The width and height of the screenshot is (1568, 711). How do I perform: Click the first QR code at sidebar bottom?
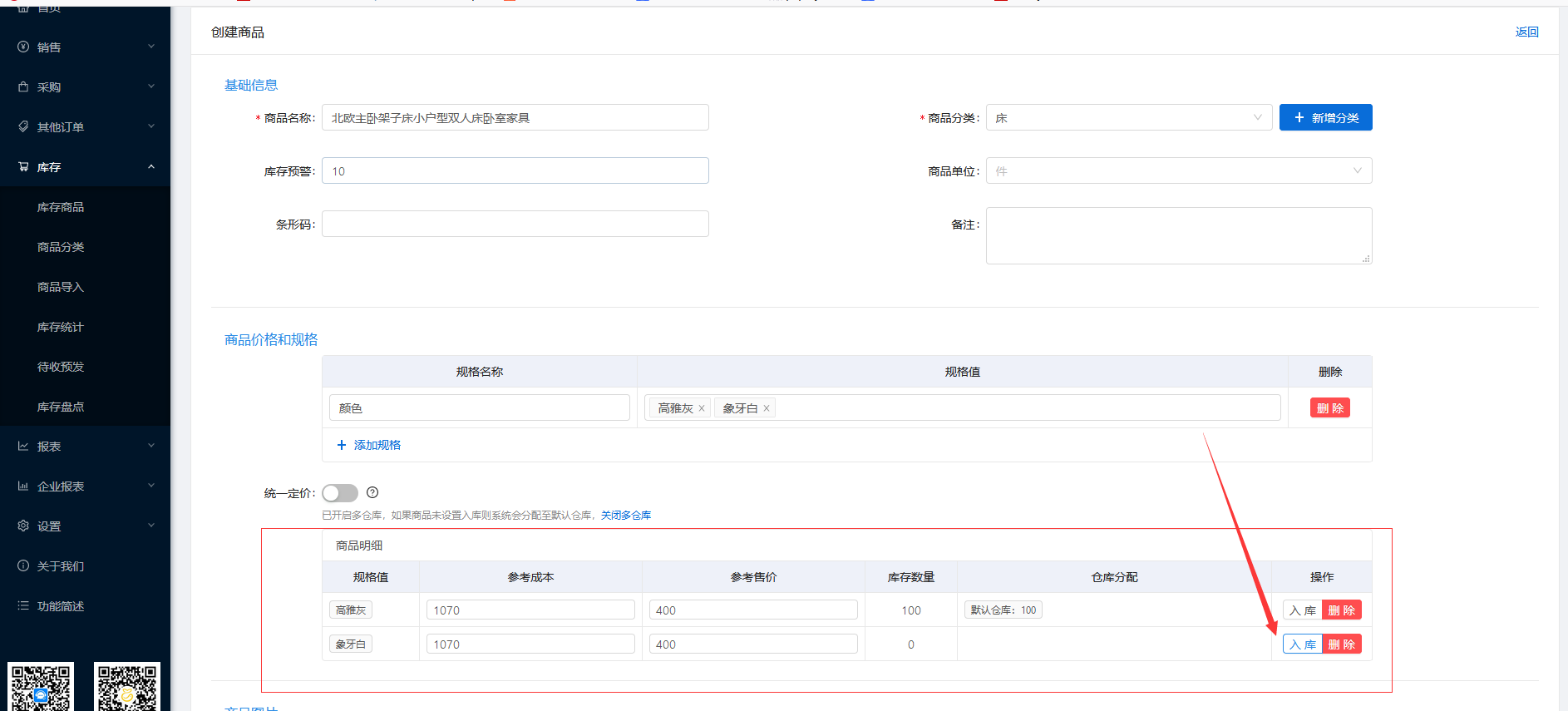[41, 686]
